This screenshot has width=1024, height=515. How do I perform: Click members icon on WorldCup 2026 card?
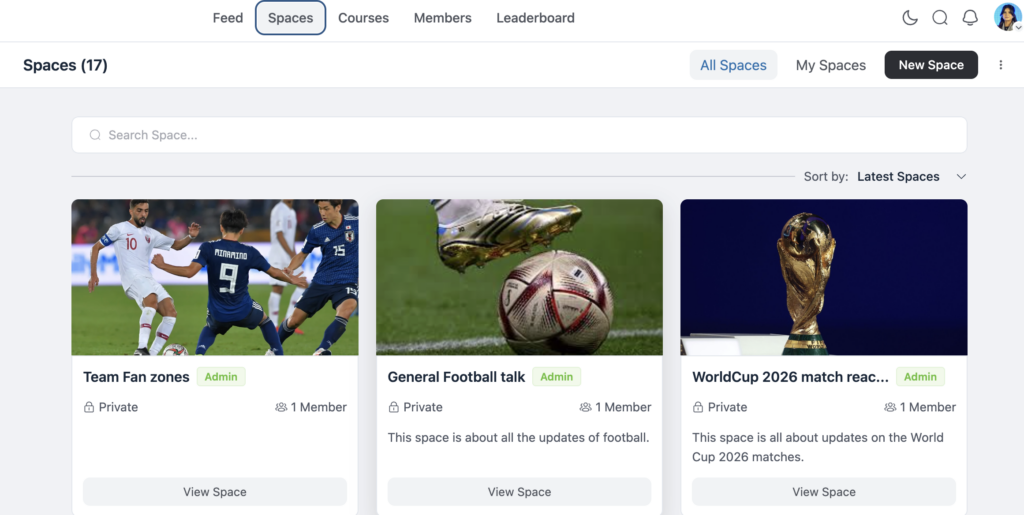coord(890,407)
